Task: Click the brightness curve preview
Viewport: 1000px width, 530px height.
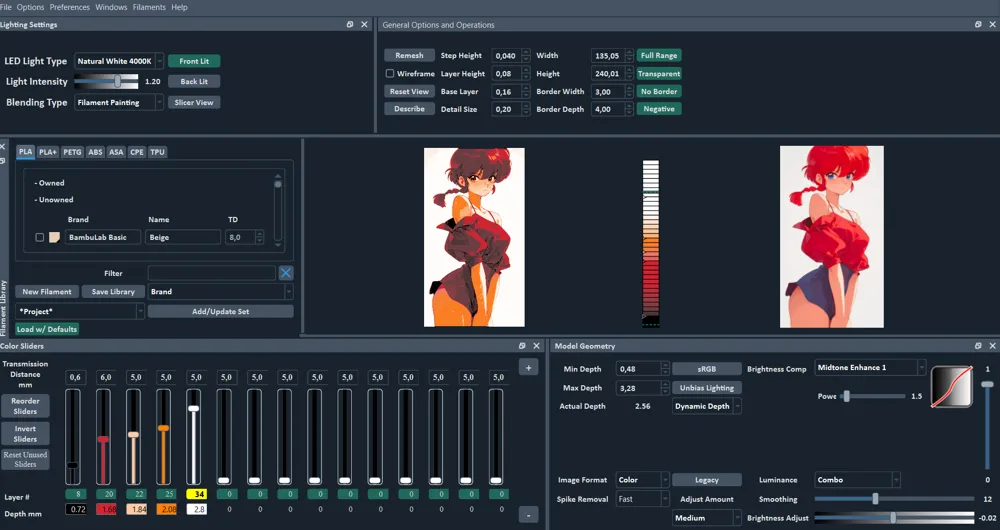Action: click(x=952, y=386)
